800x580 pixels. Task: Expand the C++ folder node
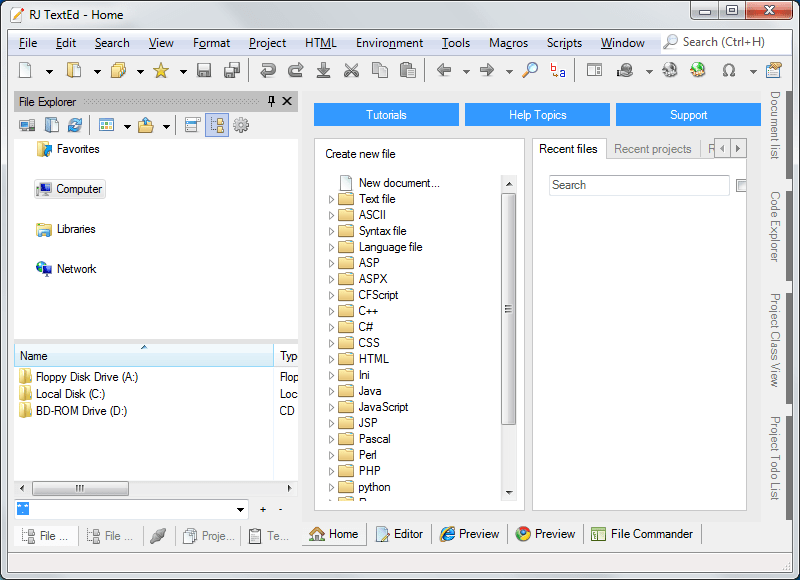point(331,311)
